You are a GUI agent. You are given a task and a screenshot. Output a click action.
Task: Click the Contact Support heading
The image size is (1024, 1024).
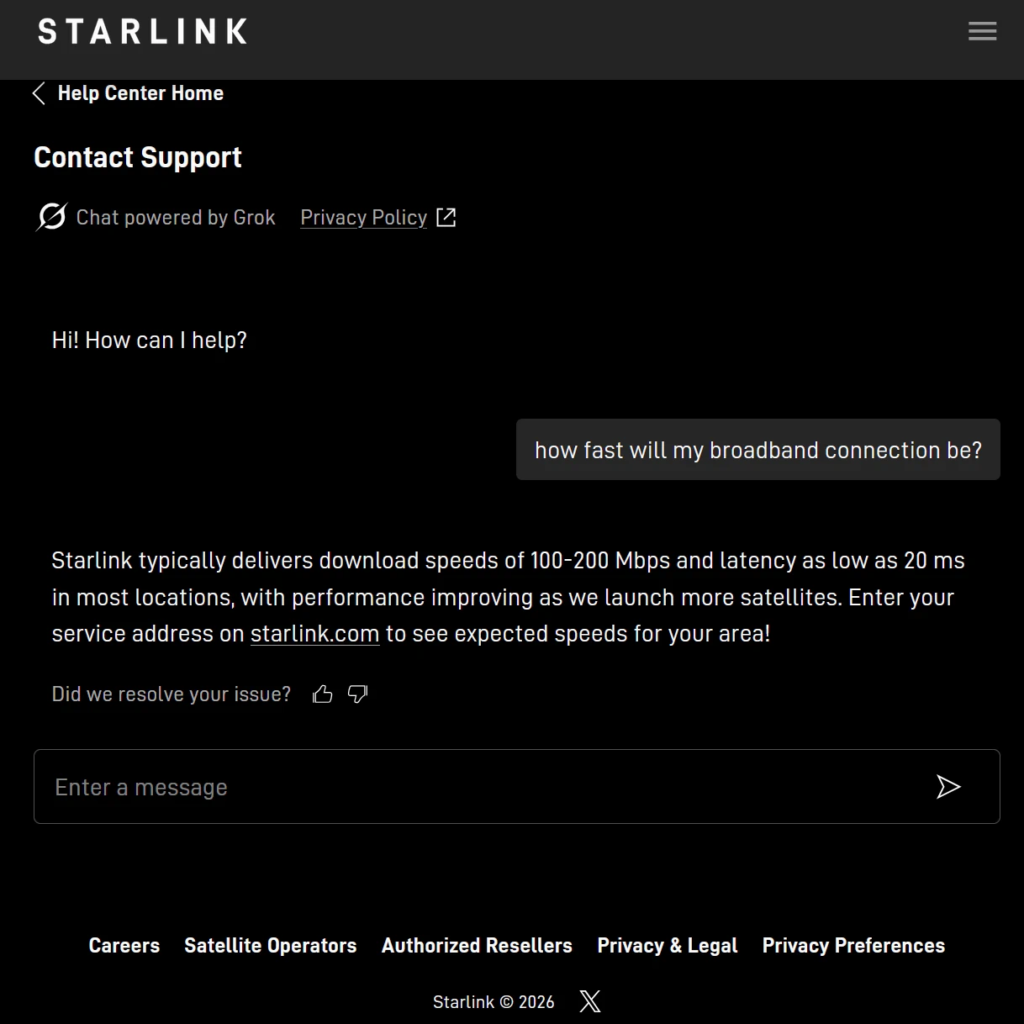tap(138, 158)
